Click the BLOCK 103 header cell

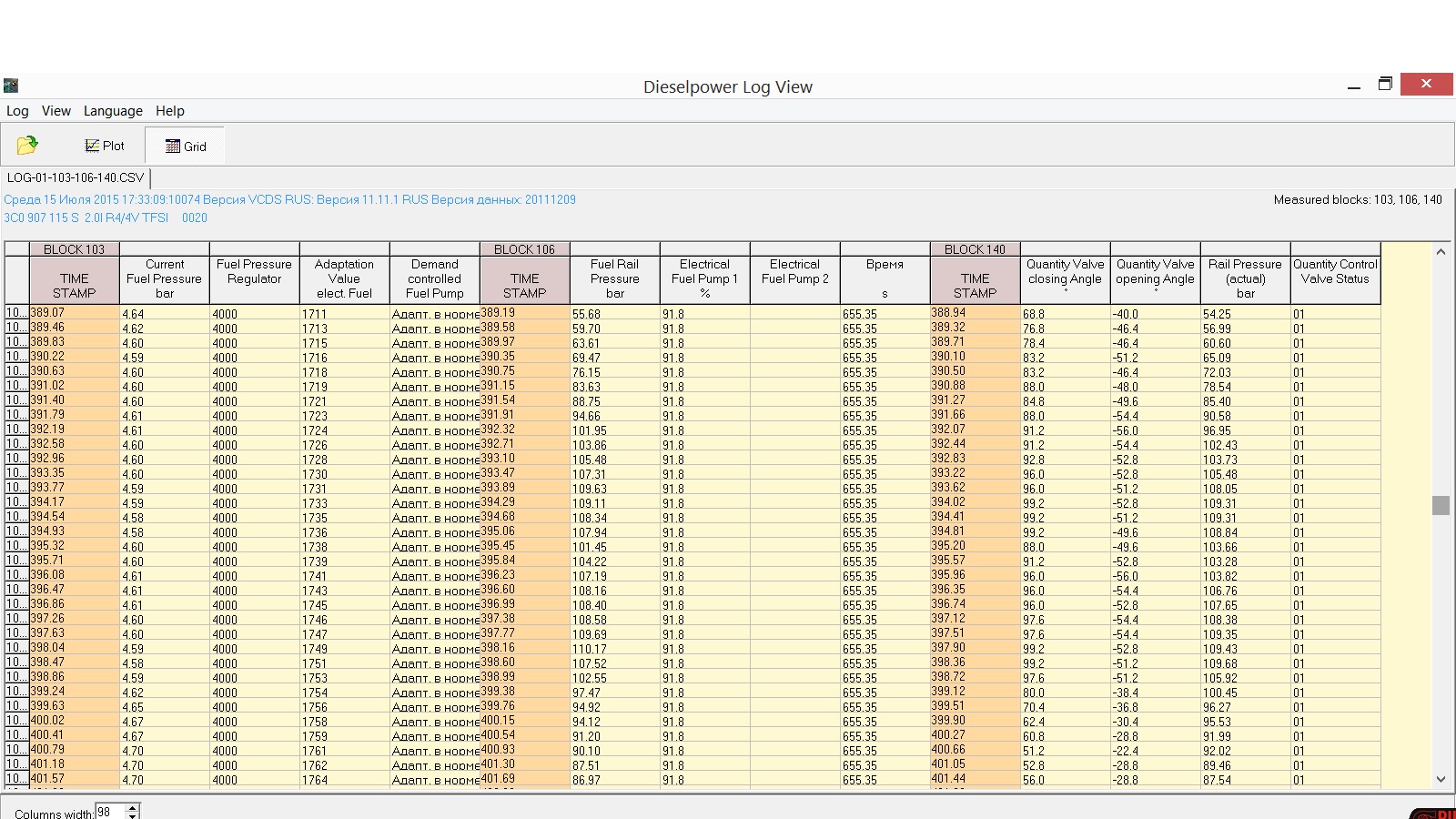75,249
